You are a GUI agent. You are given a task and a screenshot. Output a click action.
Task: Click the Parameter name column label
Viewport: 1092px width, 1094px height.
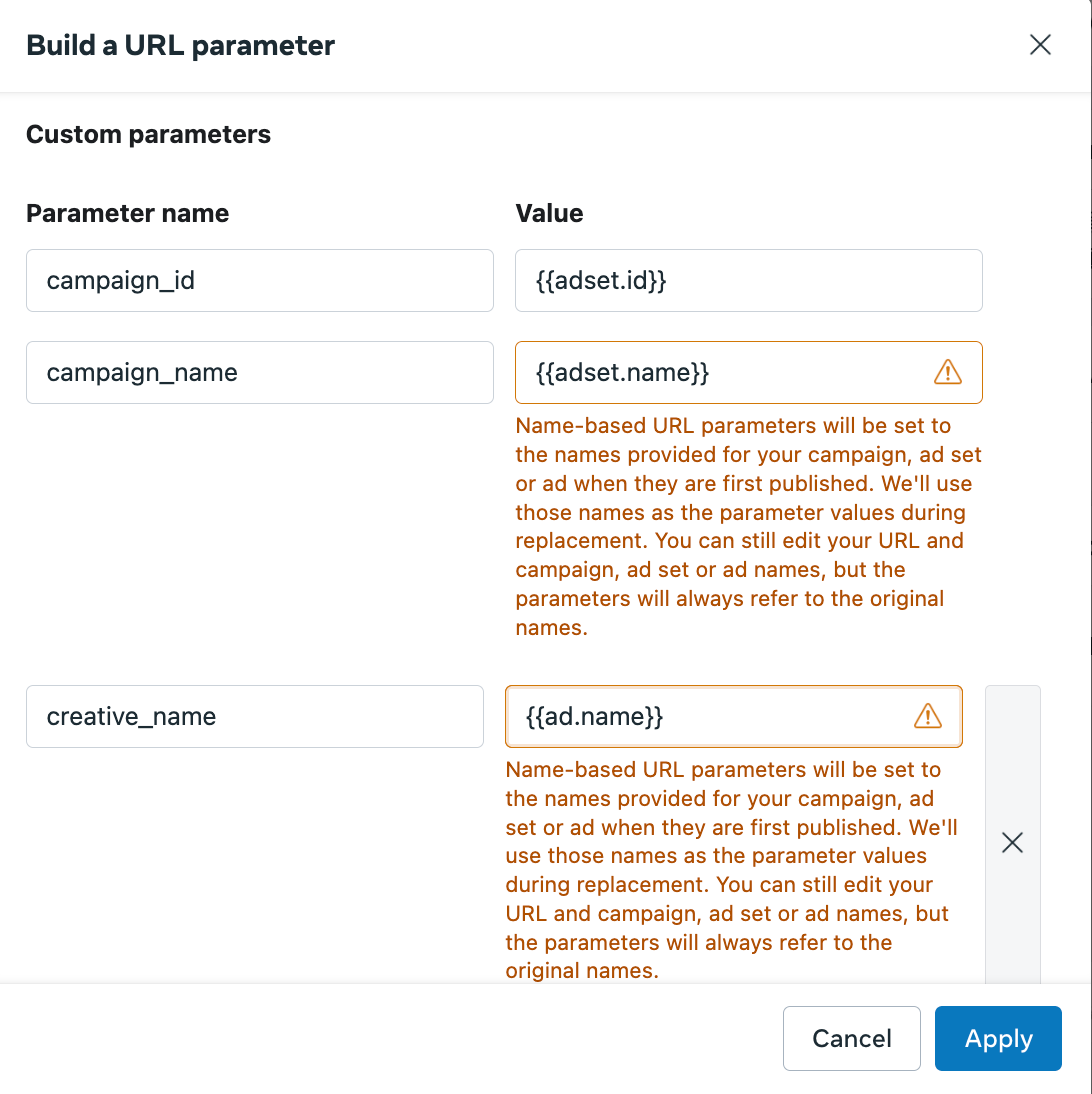point(128,213)
